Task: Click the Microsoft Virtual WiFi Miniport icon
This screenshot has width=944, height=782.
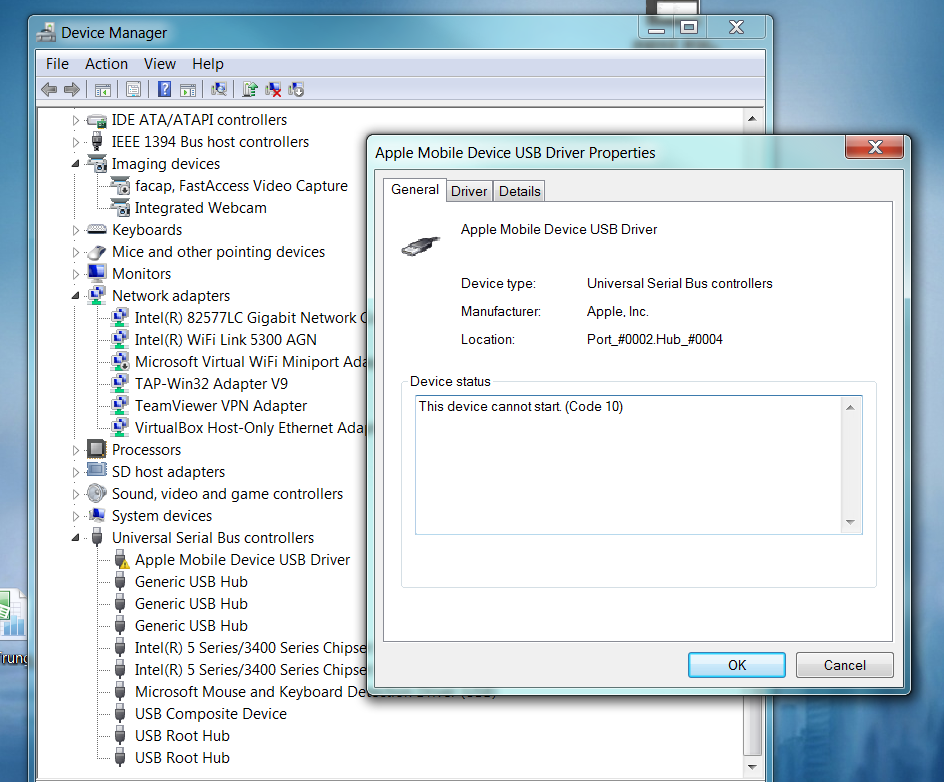Action: click(x=120, y=361)
